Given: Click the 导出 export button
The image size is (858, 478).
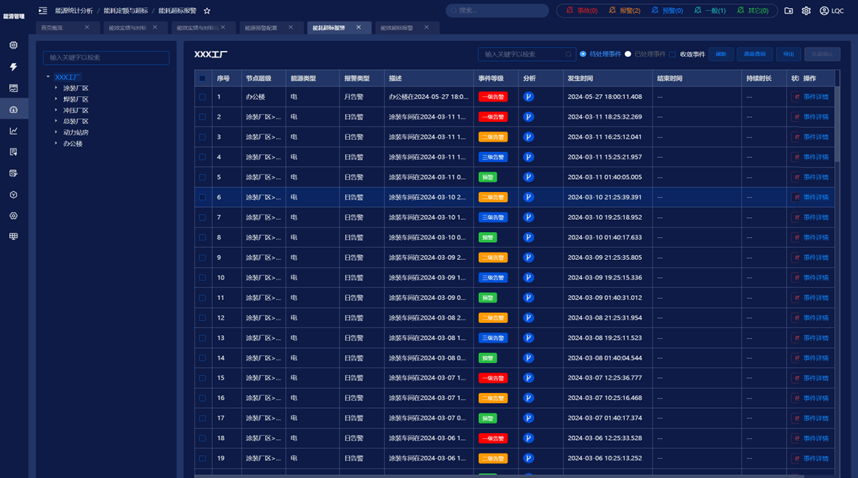Looking at the screenshot, I should pyautogui.click(x=789, y=54).
